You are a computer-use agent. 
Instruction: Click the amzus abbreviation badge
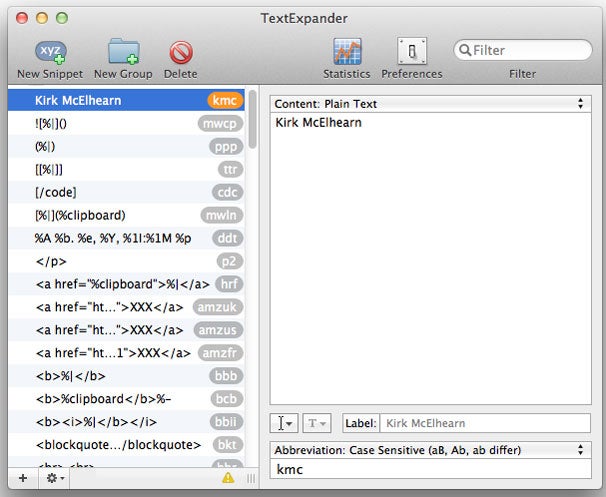tap(218, 330)
